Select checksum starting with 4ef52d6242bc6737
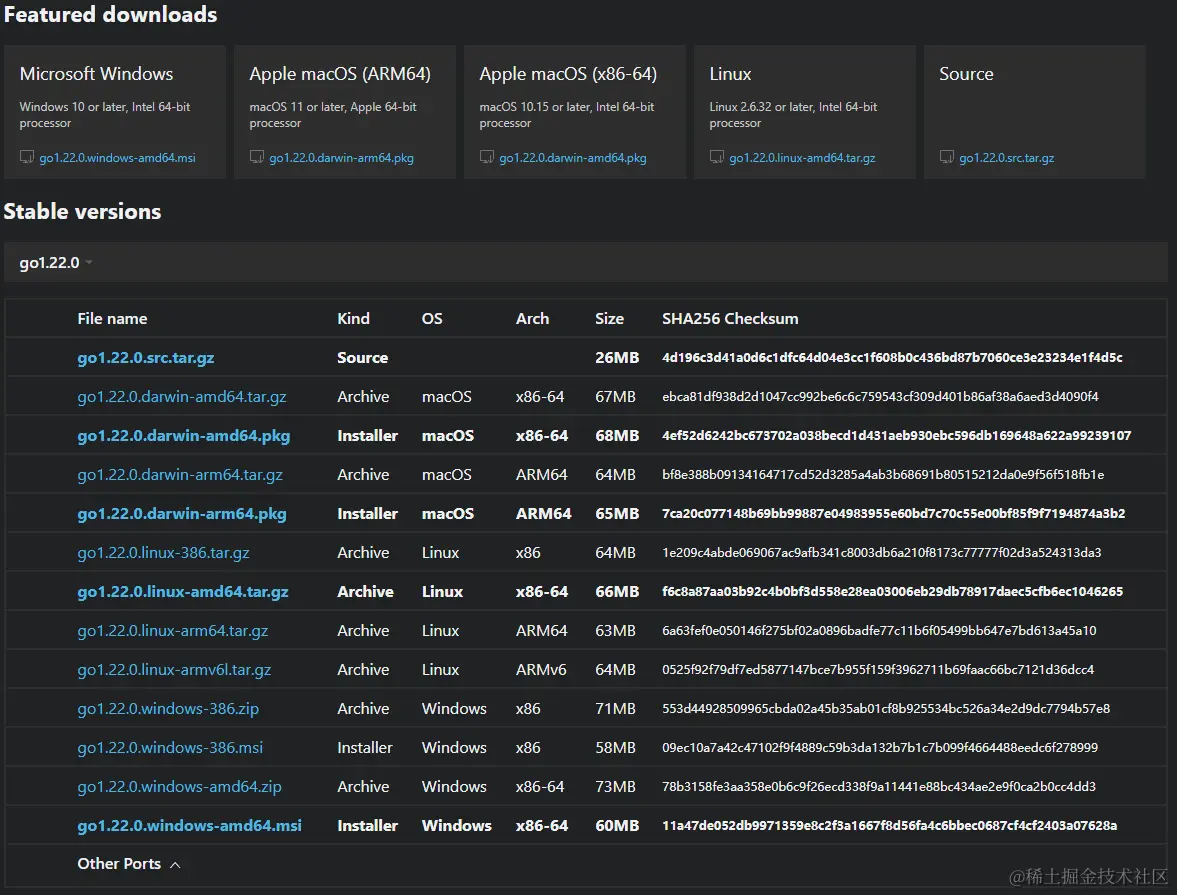Screen dimensions: 1177x895 (x=897, y=436)
